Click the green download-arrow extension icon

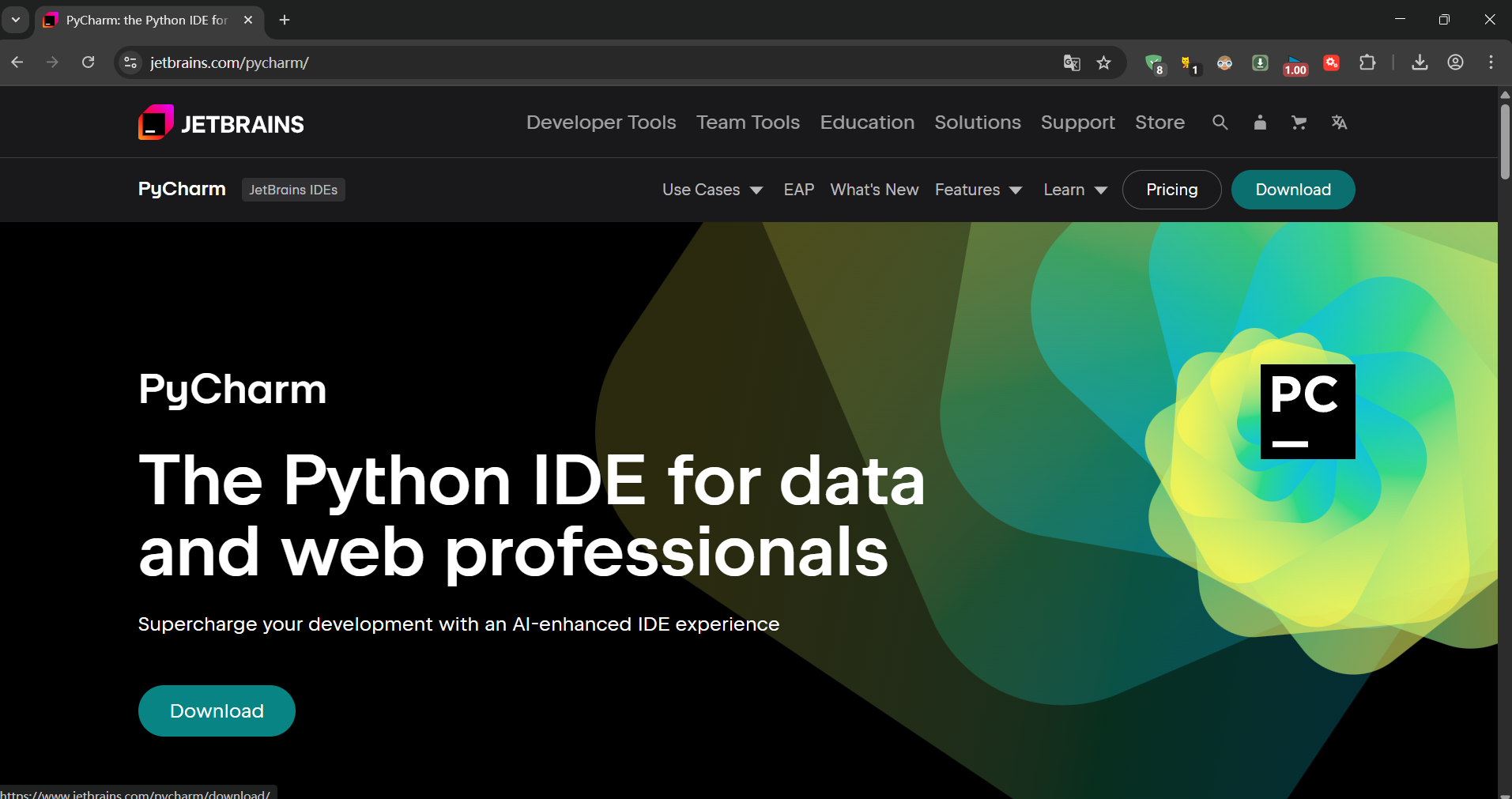(1260, 63)
